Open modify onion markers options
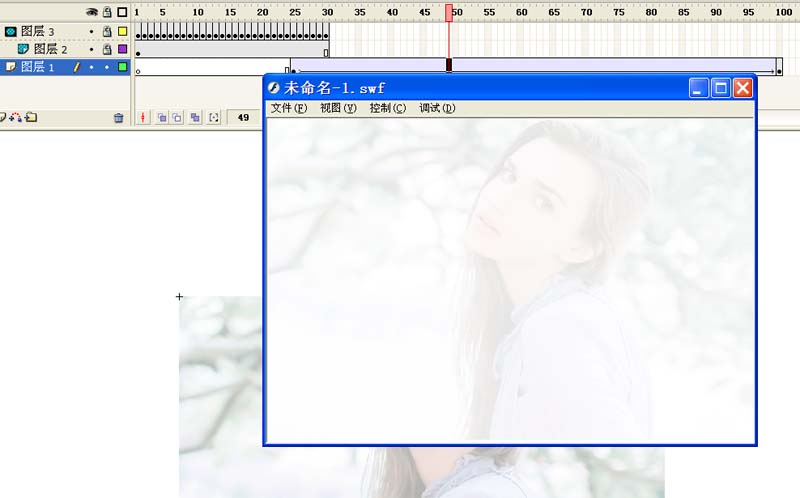 pos(214,117)
